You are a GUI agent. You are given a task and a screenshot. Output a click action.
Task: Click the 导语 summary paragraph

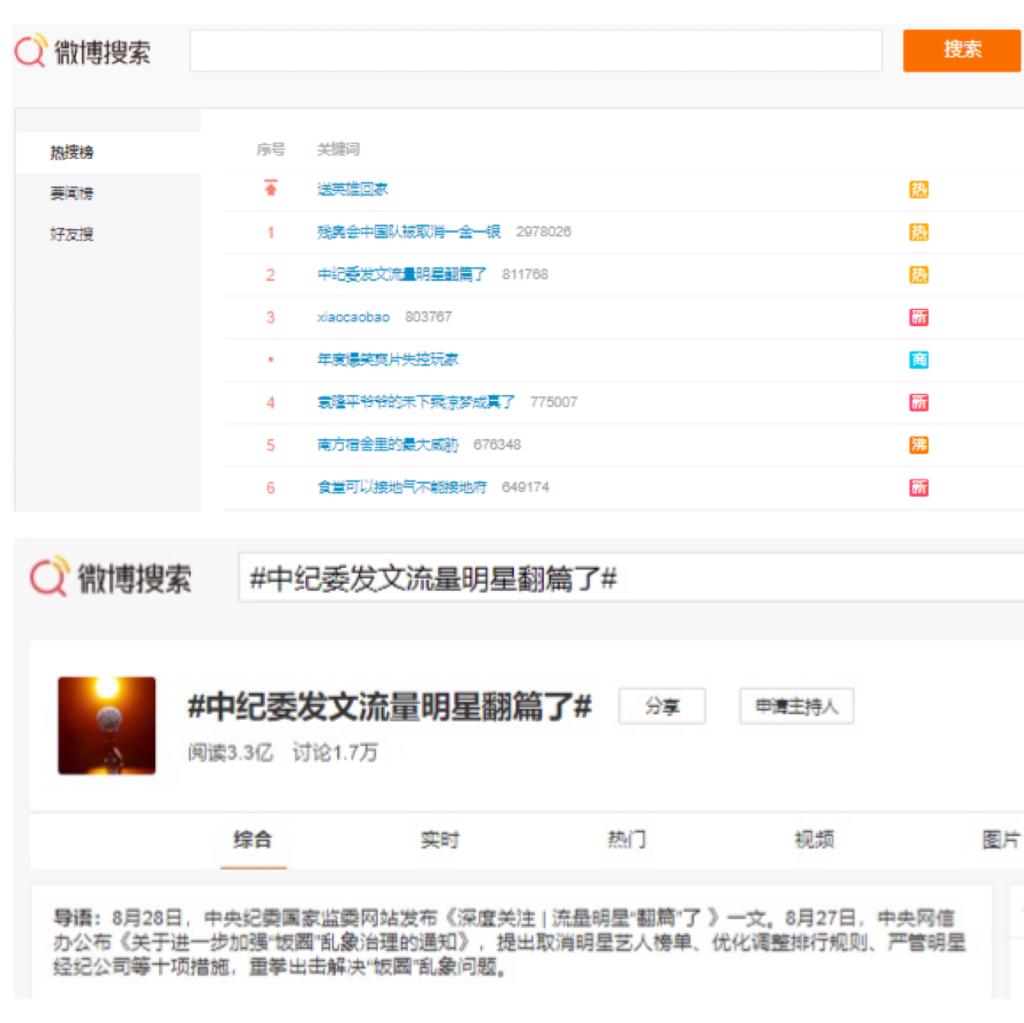[509, 942]
